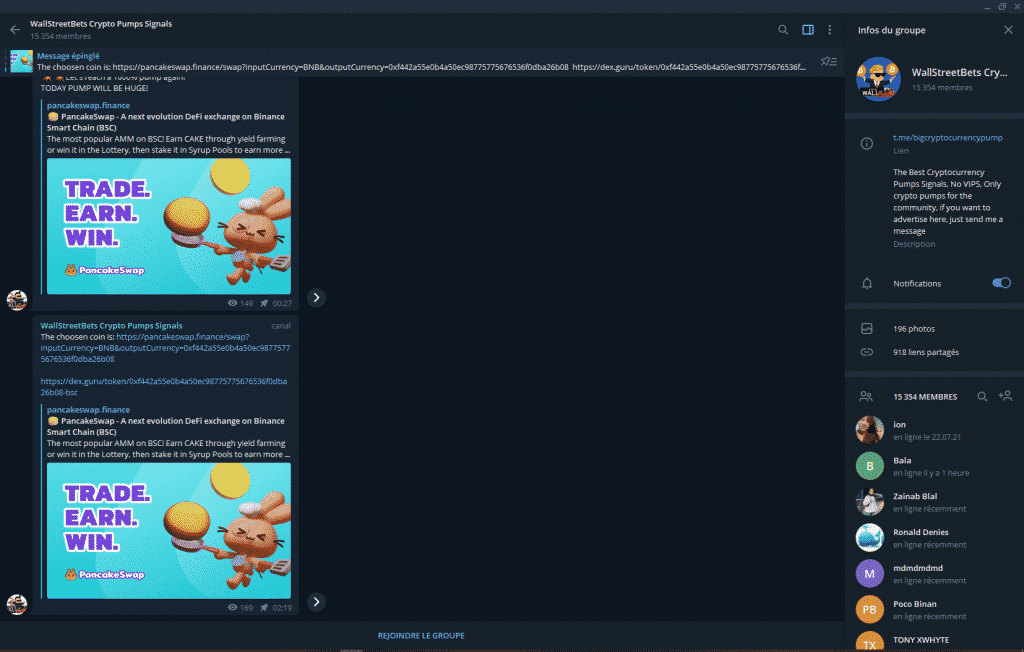The width and height of the screenshot is (1024, 652).
Task: Open member Ronald Denies profile
Action: point(920,532)
